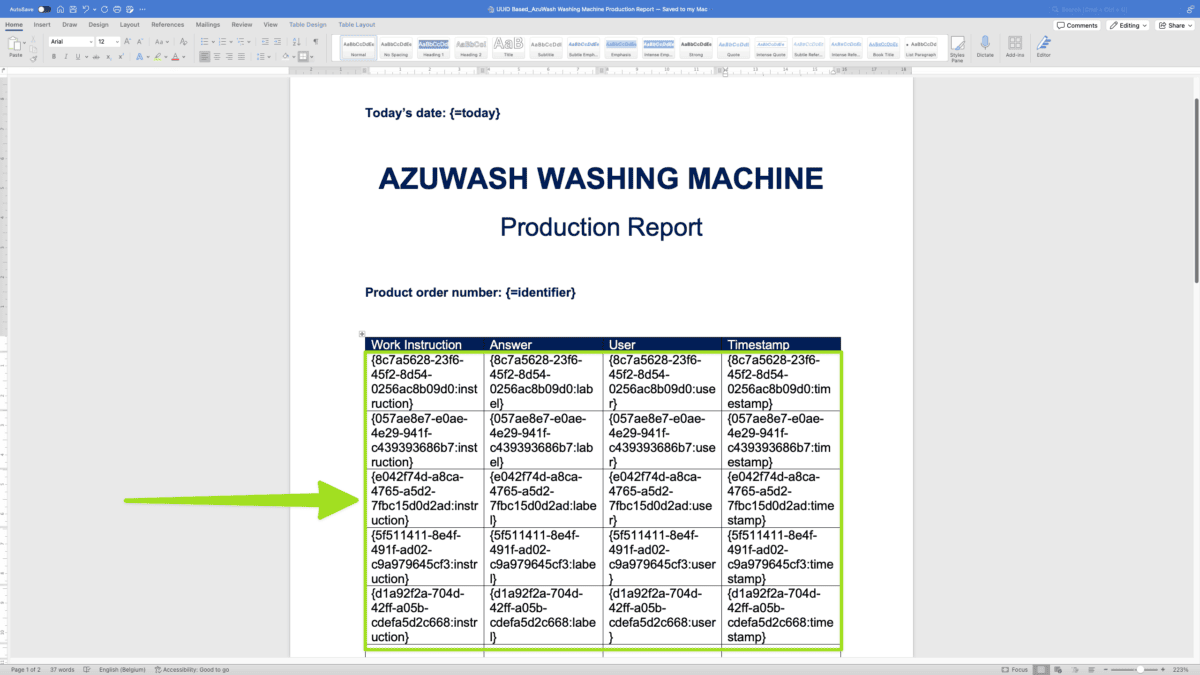Screen dimensions: 1200x675
Task: Show paragraph marks
Action: click(316, 41)
